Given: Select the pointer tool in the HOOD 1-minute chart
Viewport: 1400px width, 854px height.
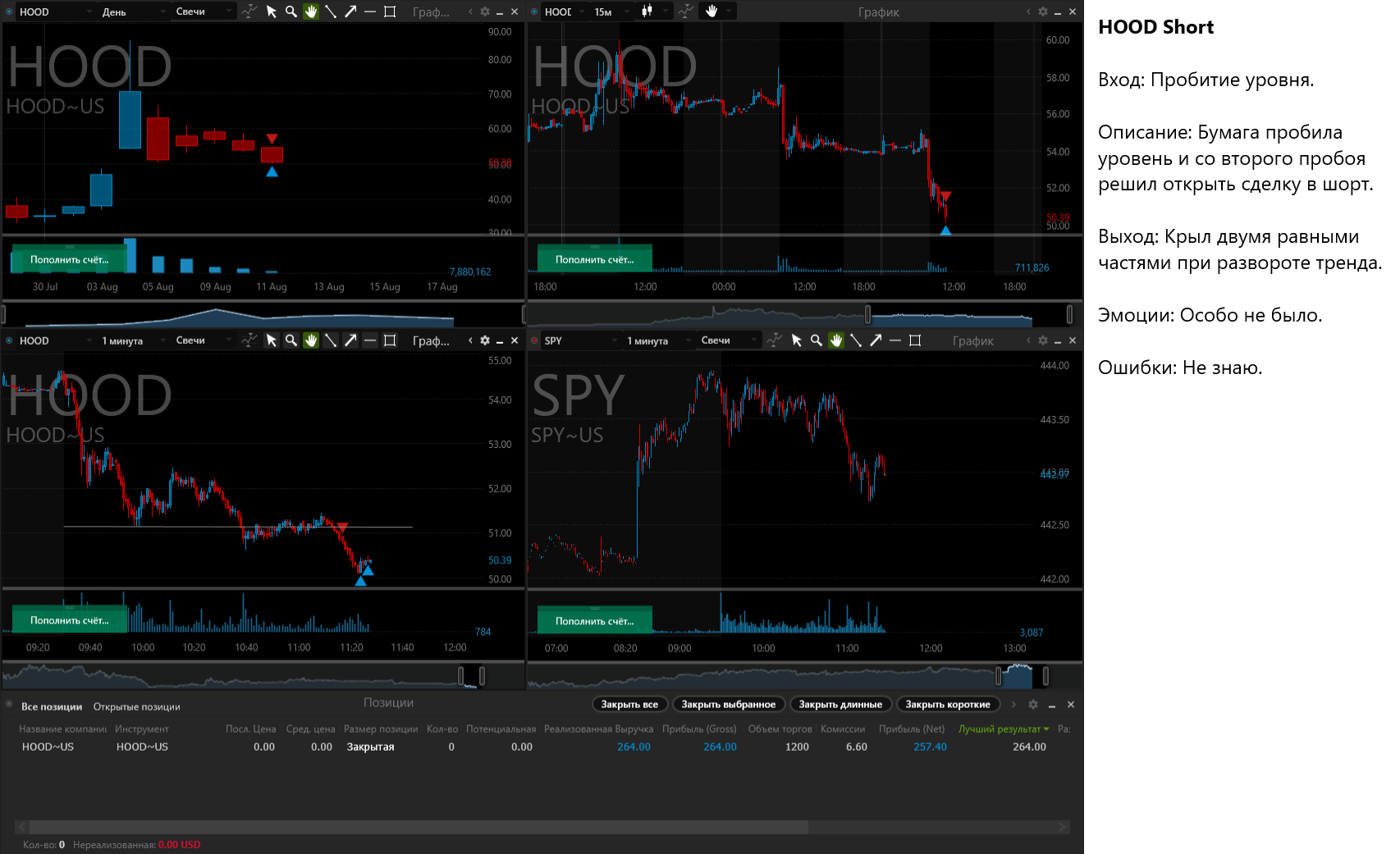Looking at the screenshot, I should [272, 340].
